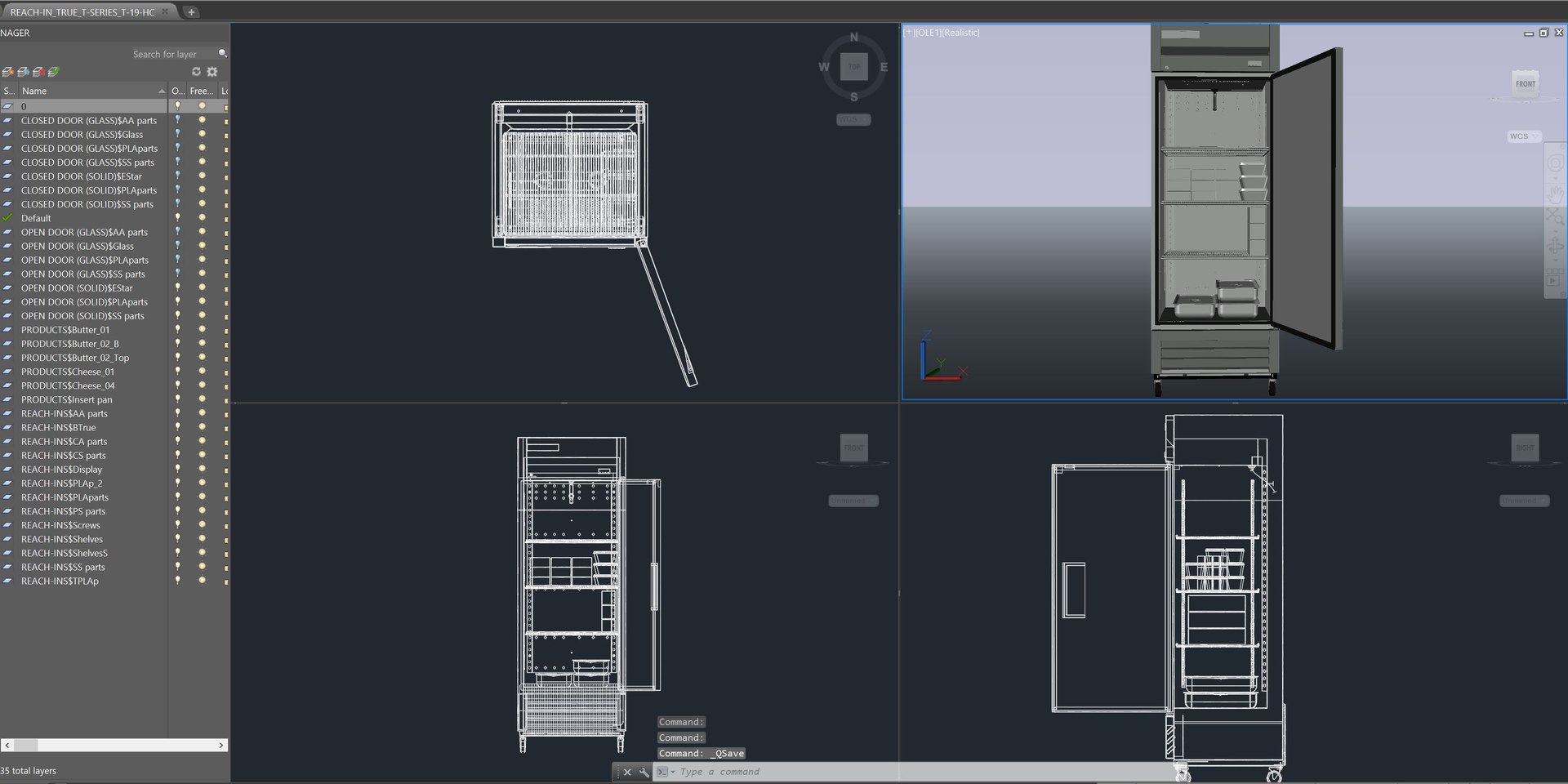This screenshot has height=784, width=1568.
Task: Open the WCS dropdown in realistic viewport
Action: (1524, 136)
